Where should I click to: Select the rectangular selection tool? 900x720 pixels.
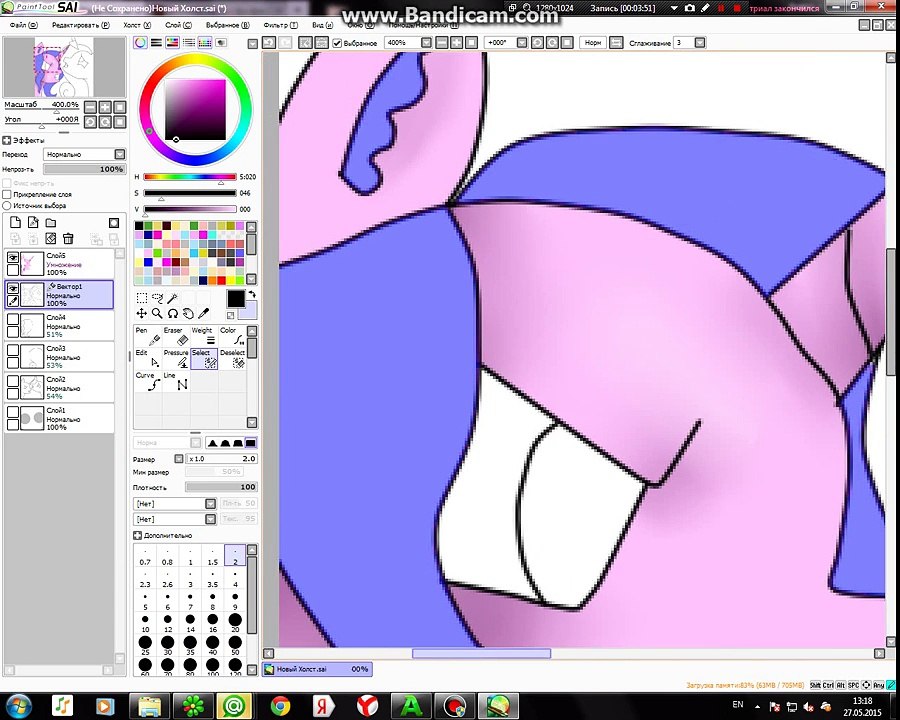coord(142,298)
